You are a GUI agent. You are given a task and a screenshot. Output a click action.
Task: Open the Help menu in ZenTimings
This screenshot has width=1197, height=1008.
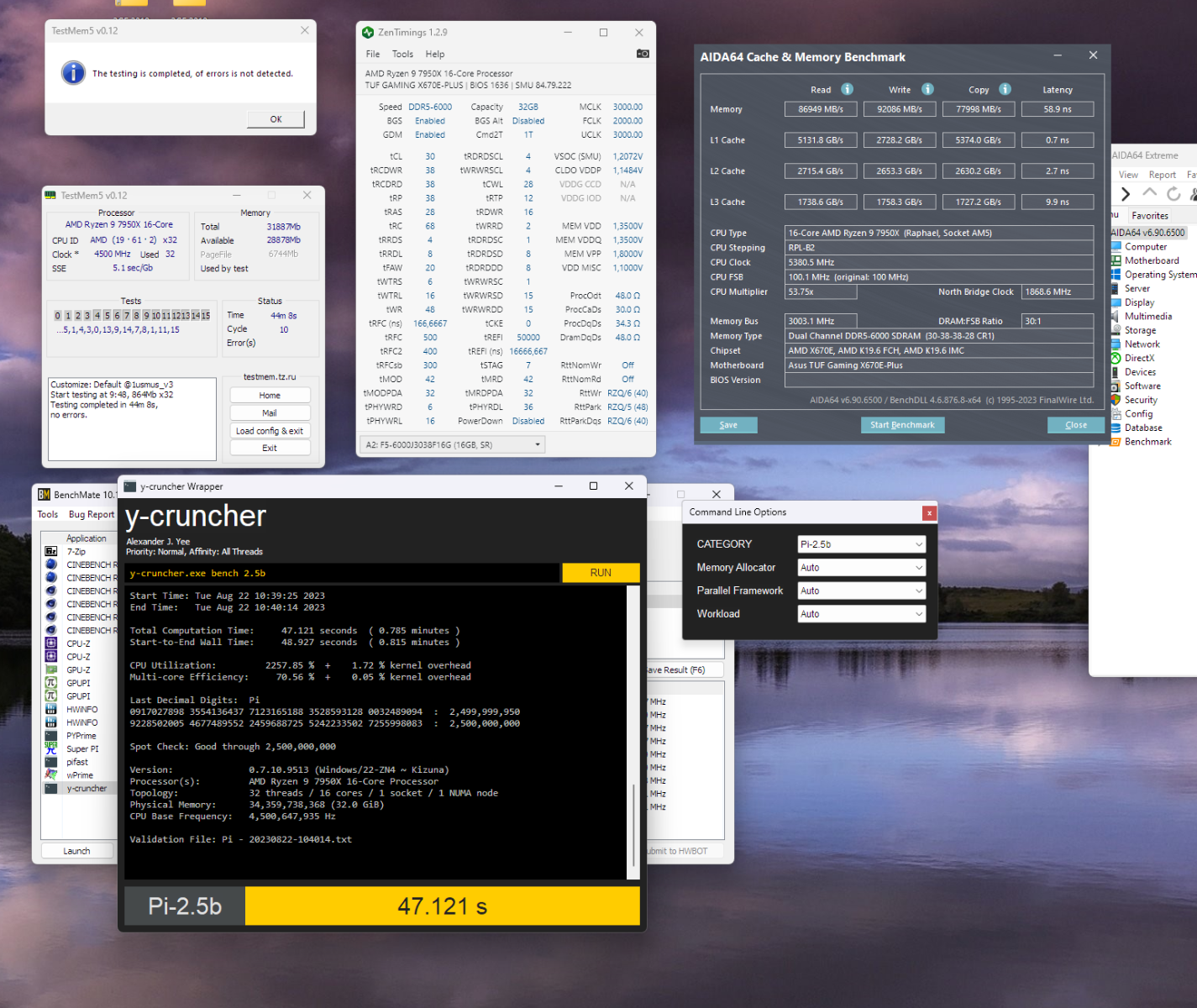pyautogui.click(x=435, y=54)
